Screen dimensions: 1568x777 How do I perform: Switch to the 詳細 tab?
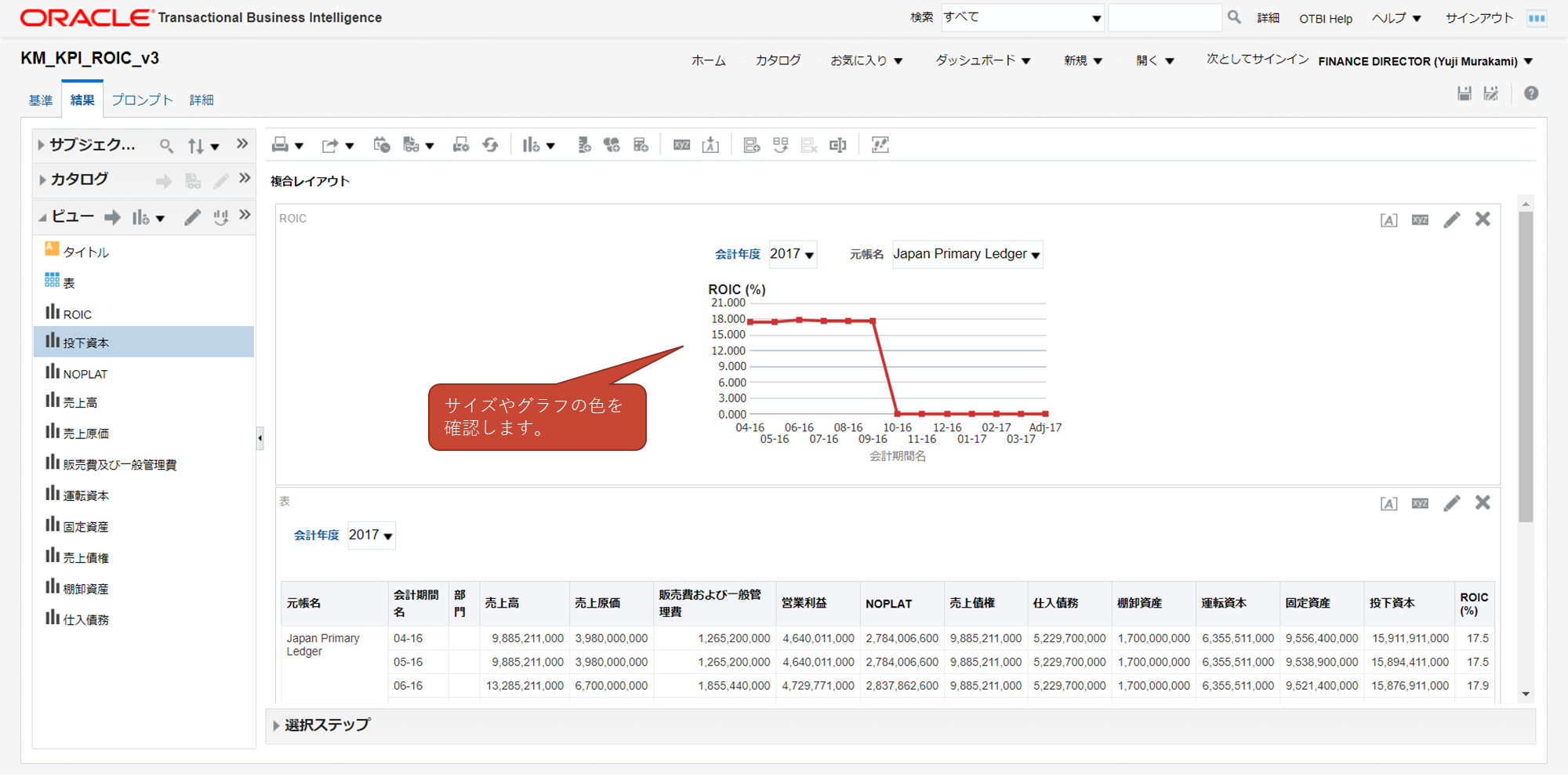click(x=201, y=100)
